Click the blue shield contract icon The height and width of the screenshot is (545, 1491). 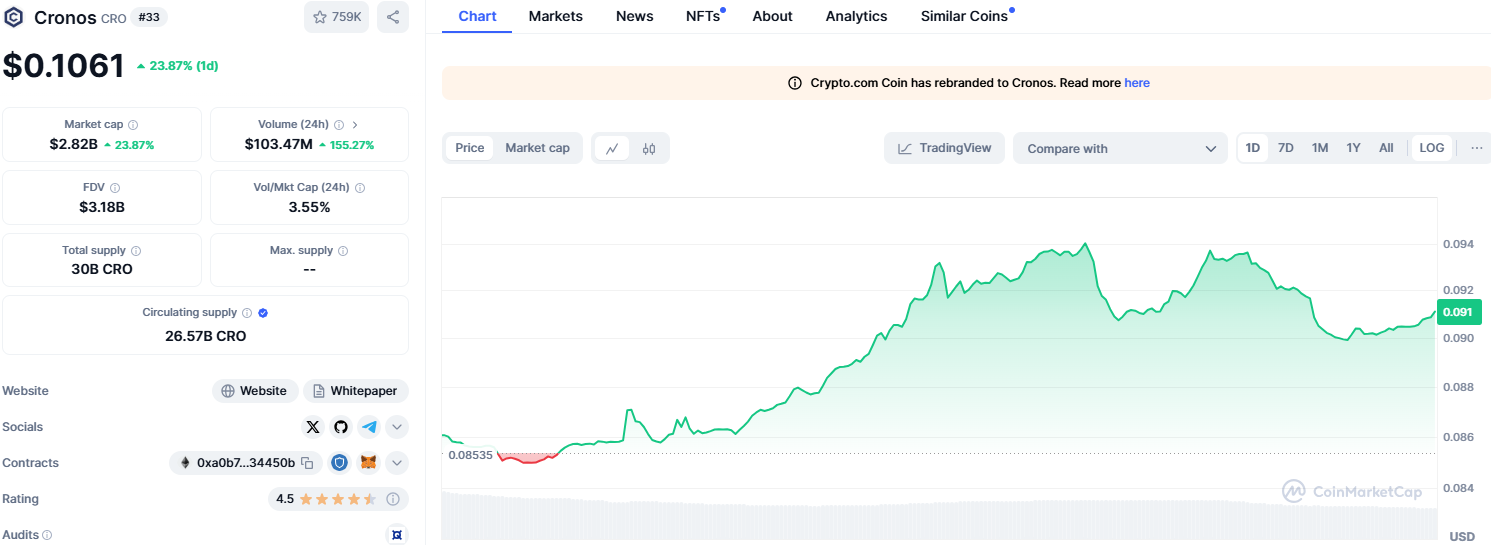(340, 463)
